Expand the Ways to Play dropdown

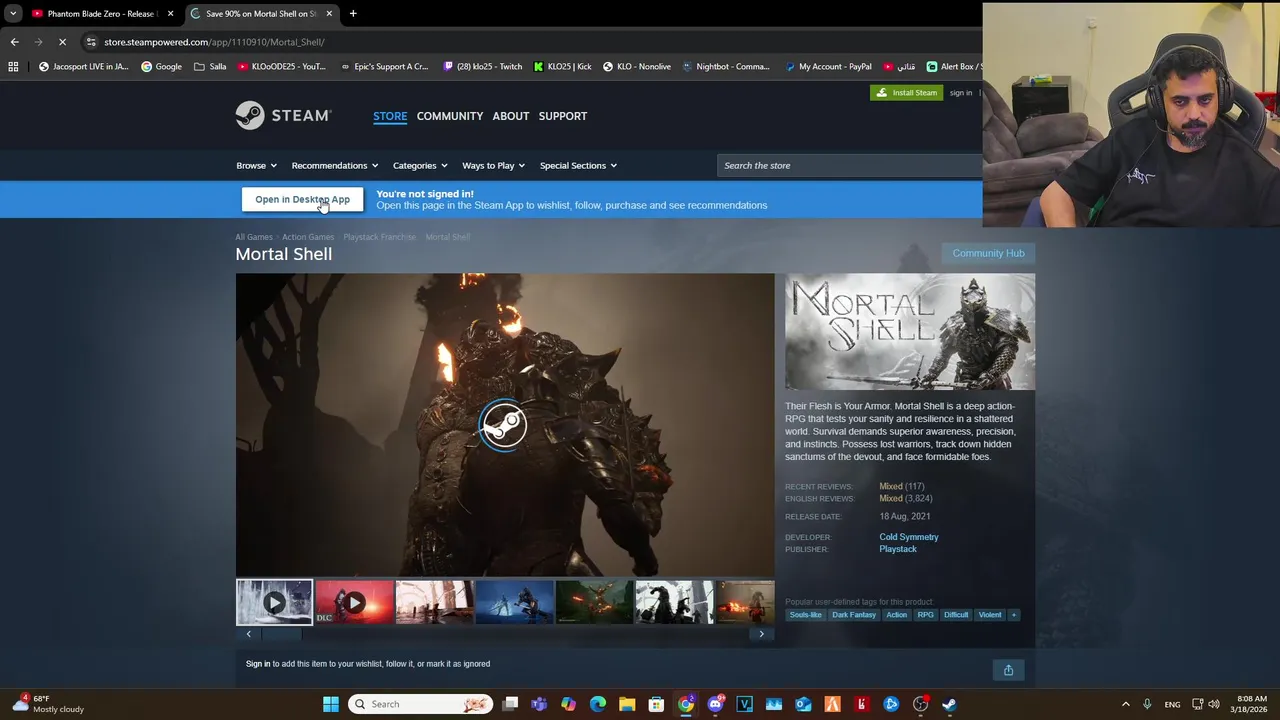pos(494,166)
